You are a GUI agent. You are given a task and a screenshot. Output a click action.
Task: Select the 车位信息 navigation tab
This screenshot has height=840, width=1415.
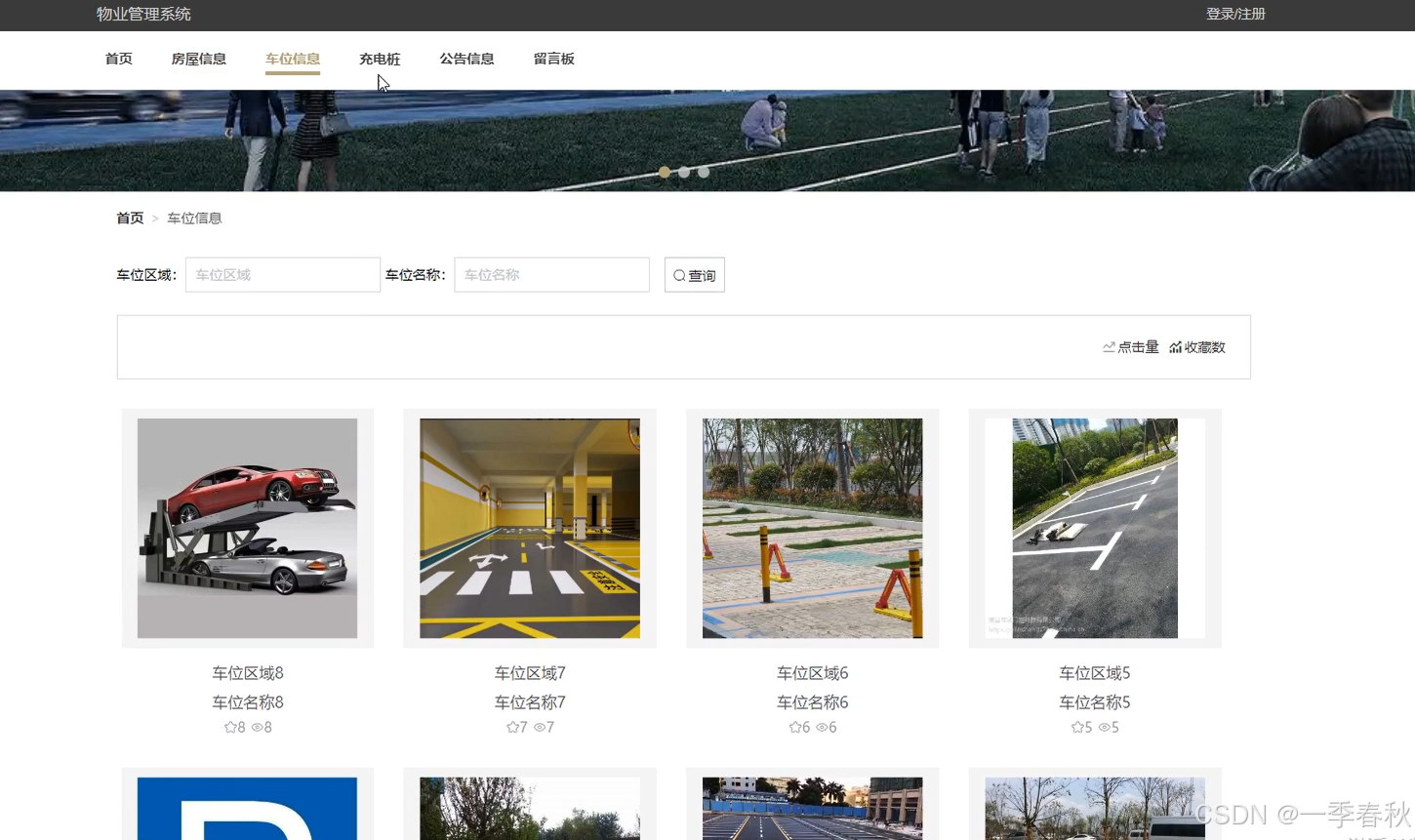(293, 59)
